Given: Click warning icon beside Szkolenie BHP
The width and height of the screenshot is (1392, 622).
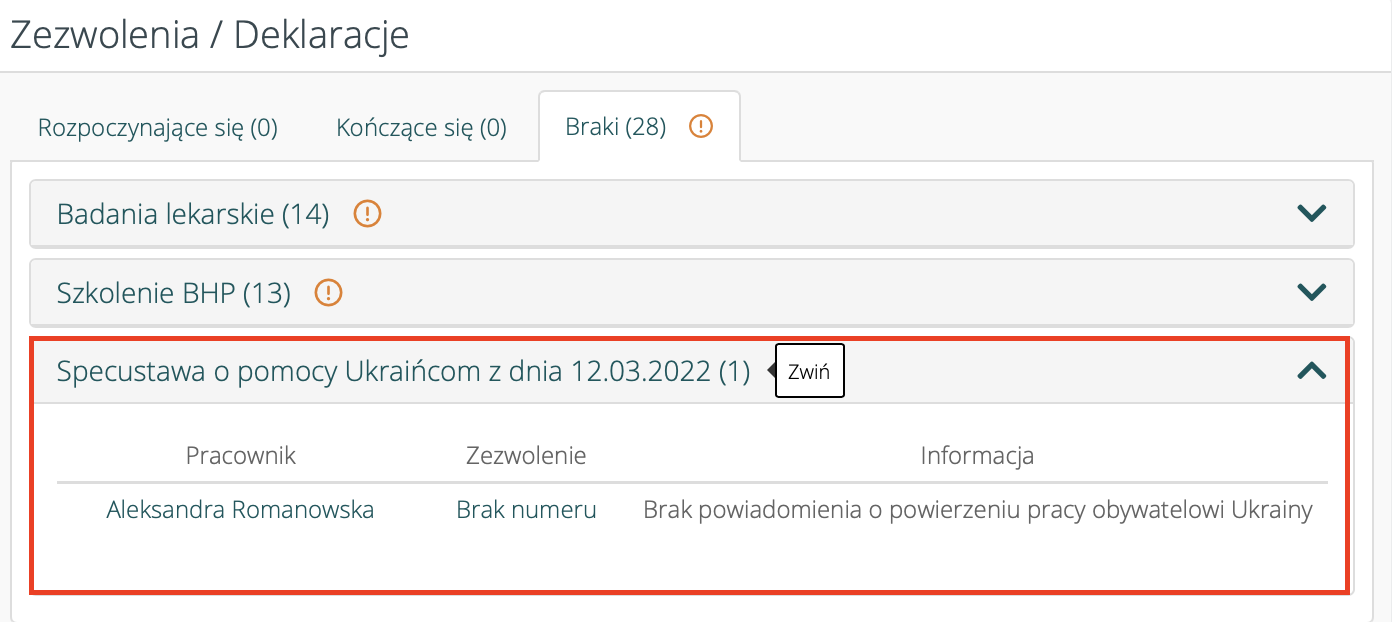Looking at the screenshot, I should [x=328, y=293].
